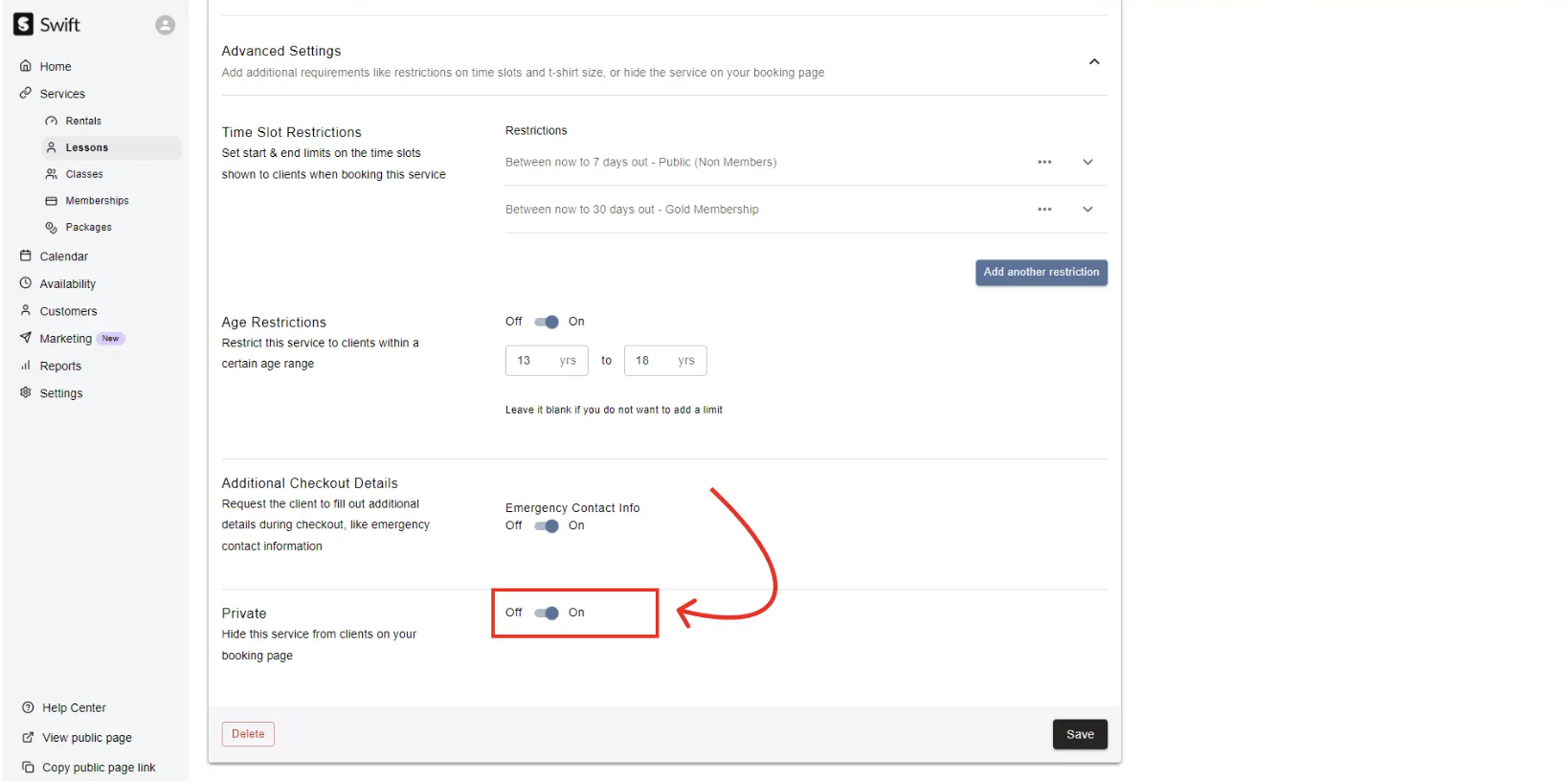The height and width of the screenshot is (781, 1568).
Task: Click the minimum age field showing 13
Action: click(547, 361)
